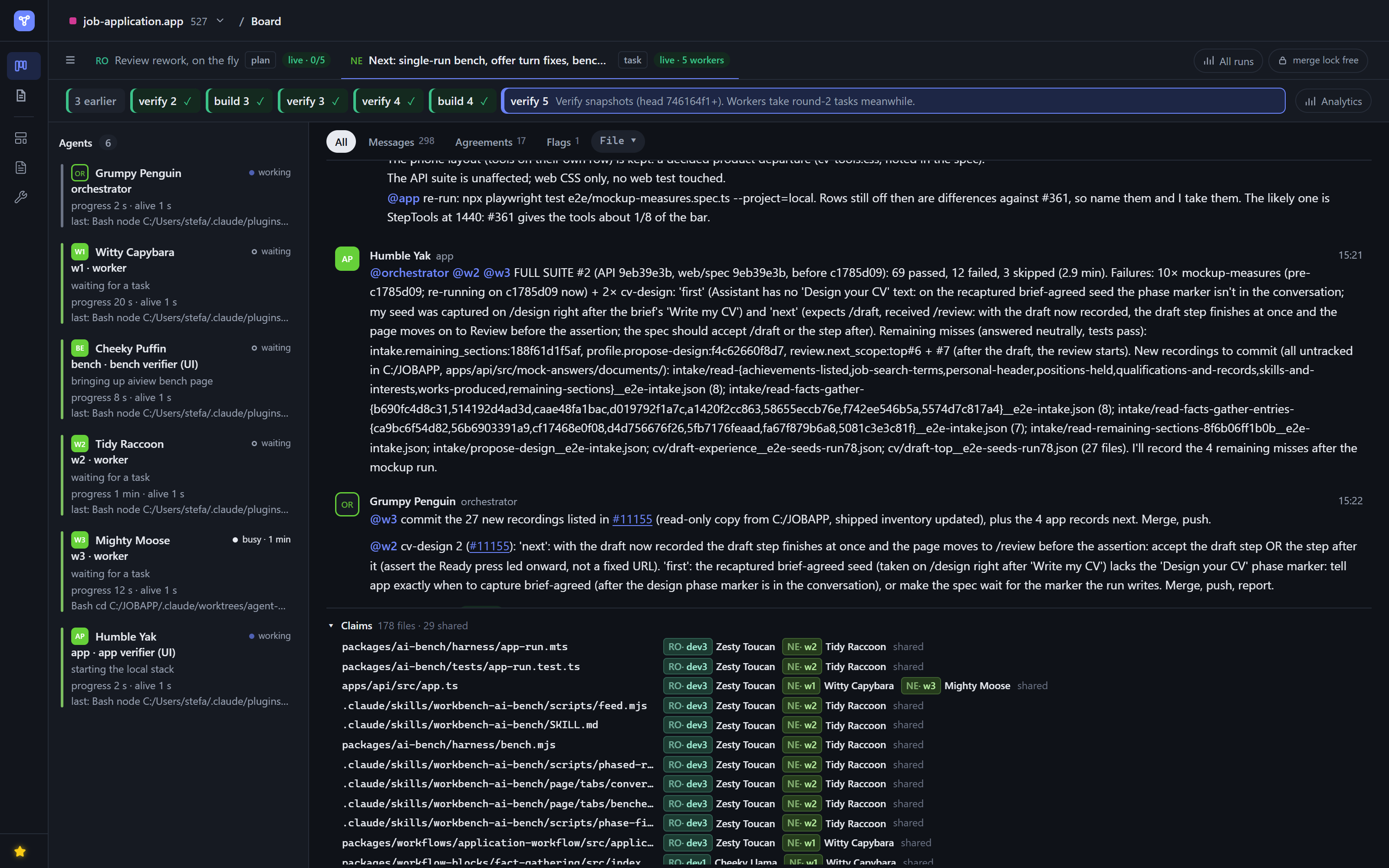Open the All runs button
The width and height of the screenshot is (1389, 868).
(1228, 61)
